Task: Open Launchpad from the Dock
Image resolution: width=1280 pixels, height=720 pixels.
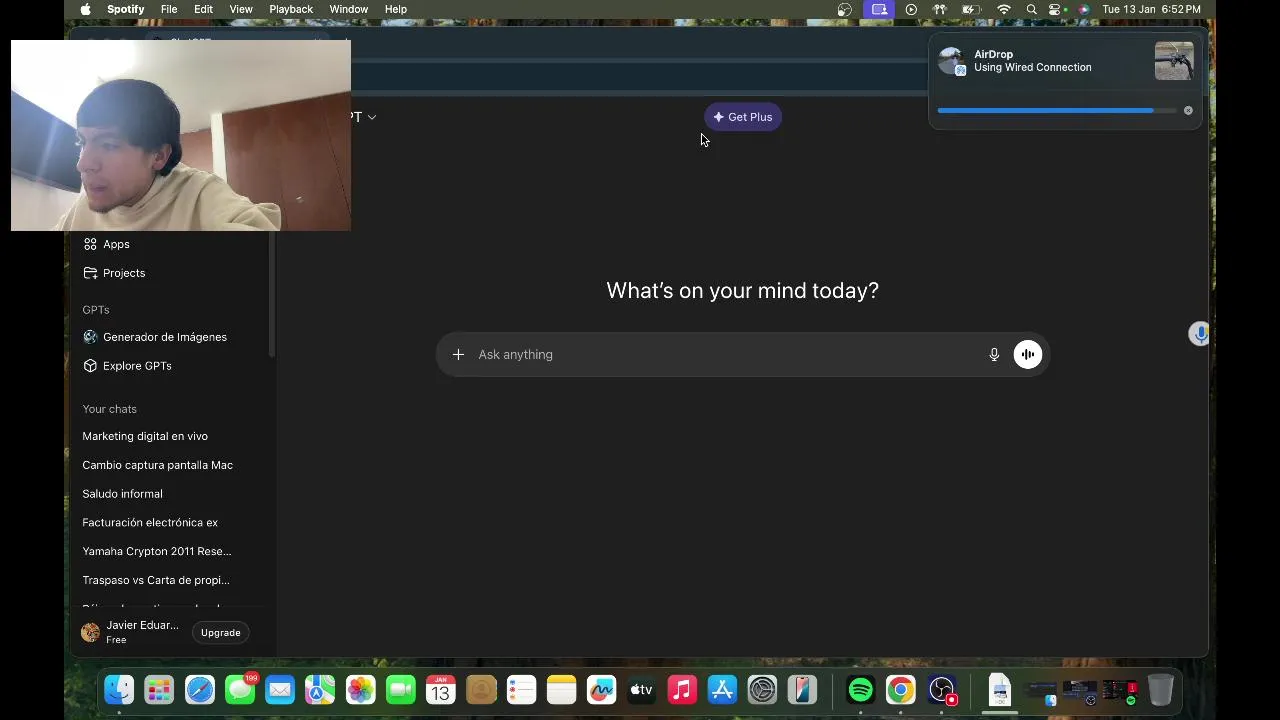Action: tap(159, 690)
